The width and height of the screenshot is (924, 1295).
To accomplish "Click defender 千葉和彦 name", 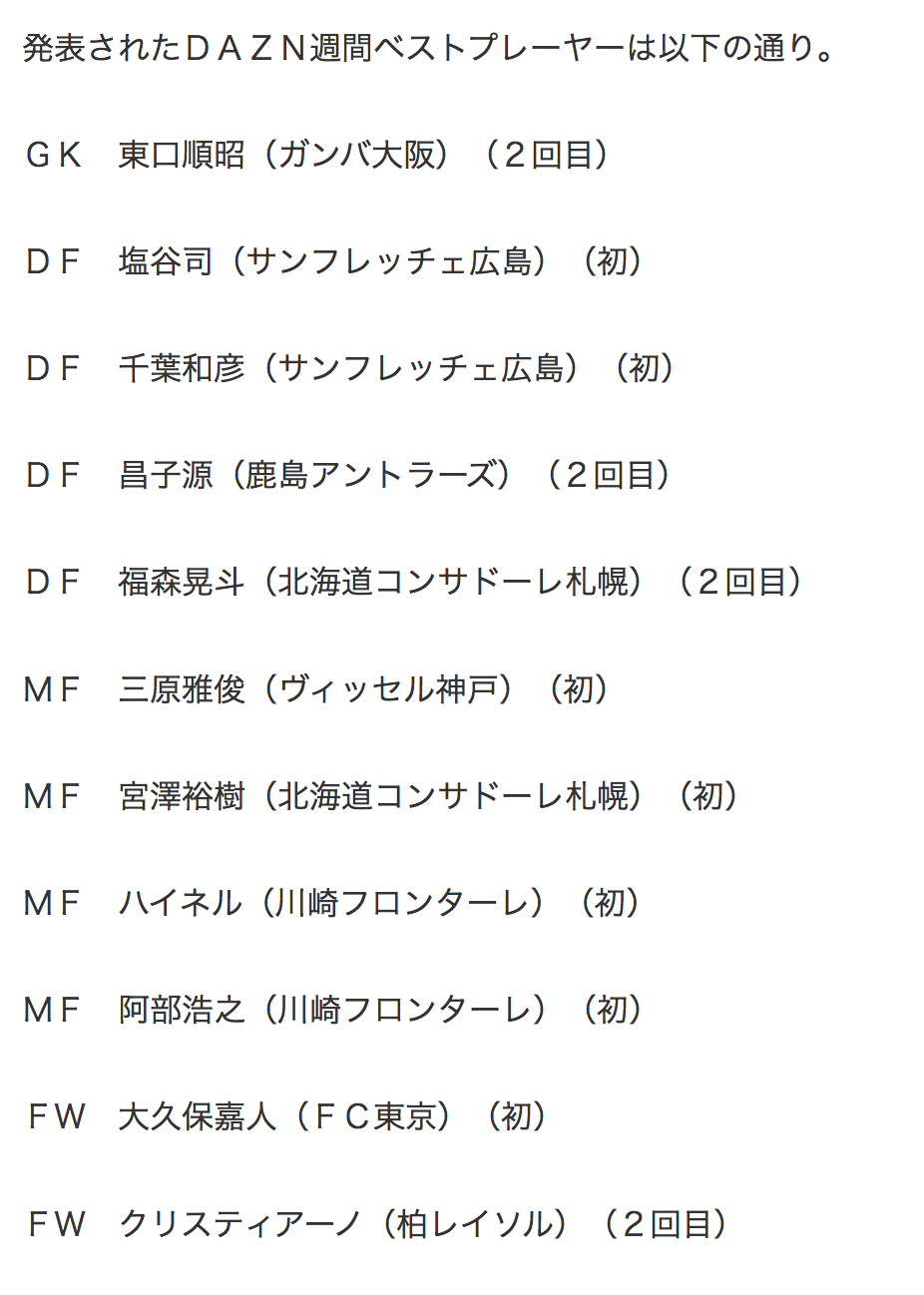I will point(182,368).
